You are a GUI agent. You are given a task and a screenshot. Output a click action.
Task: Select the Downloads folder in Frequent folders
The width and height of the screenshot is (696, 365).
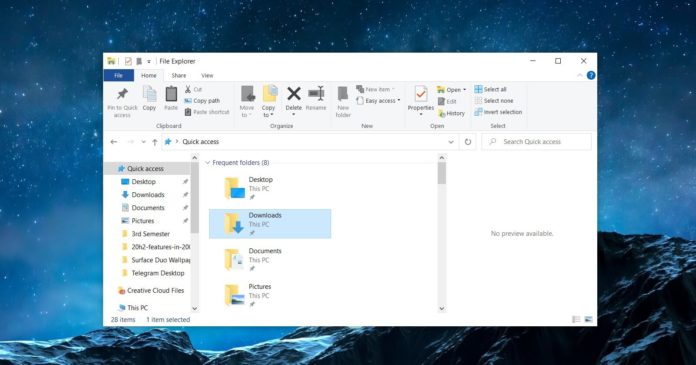270,224
